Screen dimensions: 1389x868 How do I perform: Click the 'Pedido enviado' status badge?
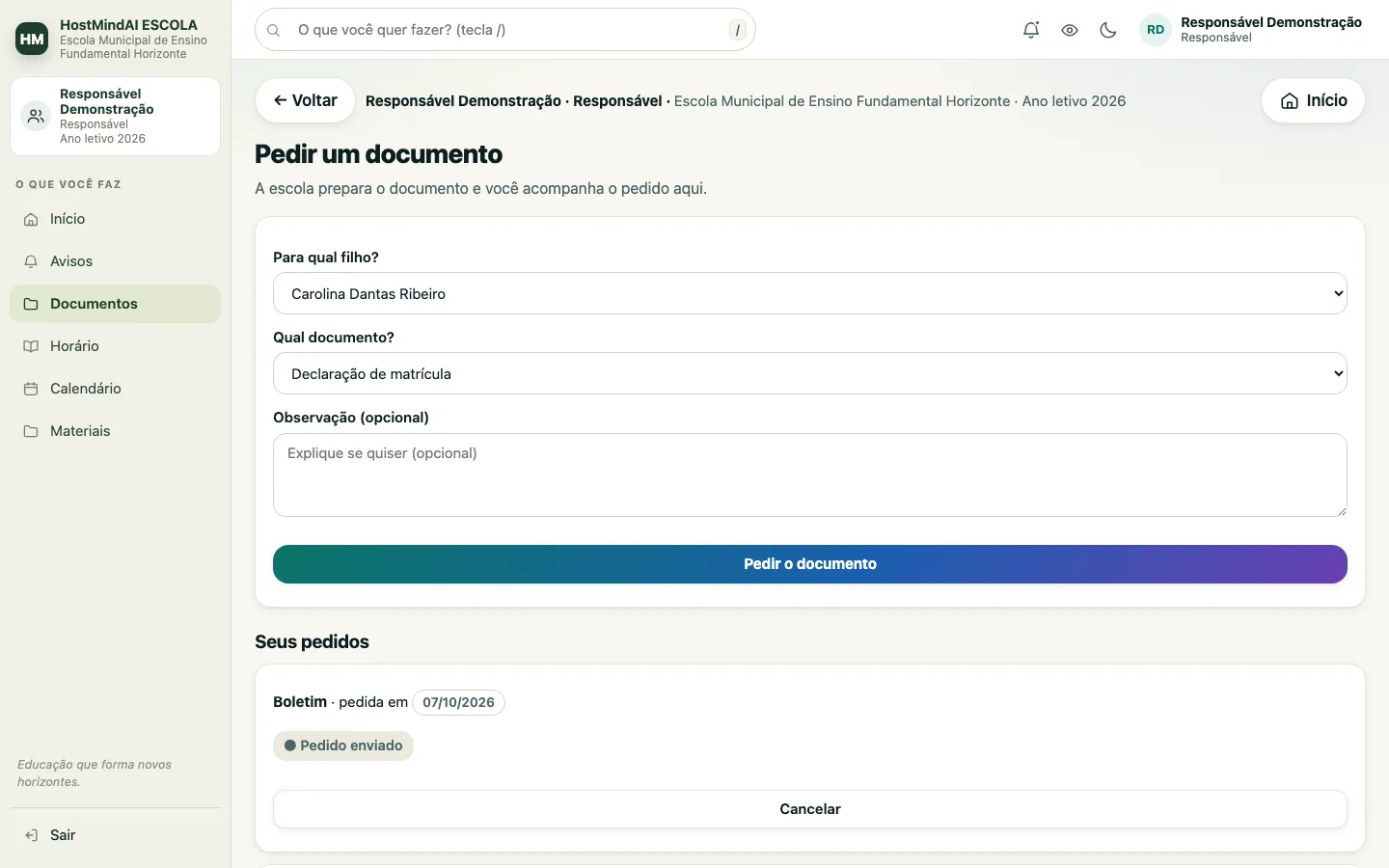coord(343,746)
